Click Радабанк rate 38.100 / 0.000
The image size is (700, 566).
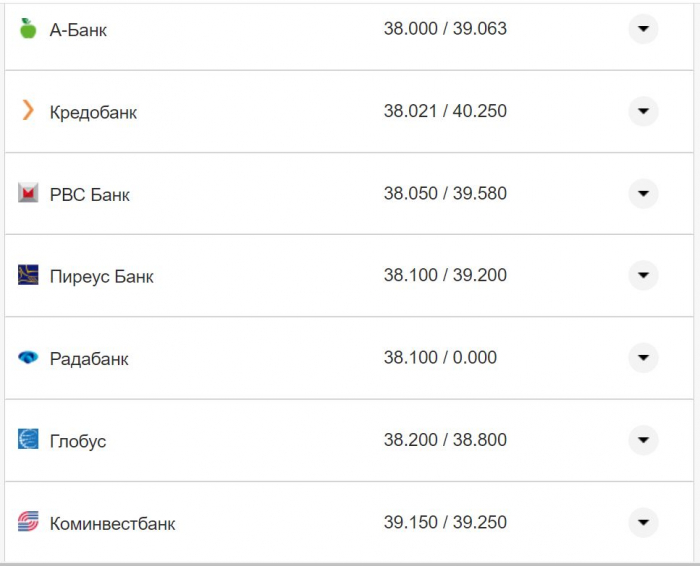click(440, 358)
